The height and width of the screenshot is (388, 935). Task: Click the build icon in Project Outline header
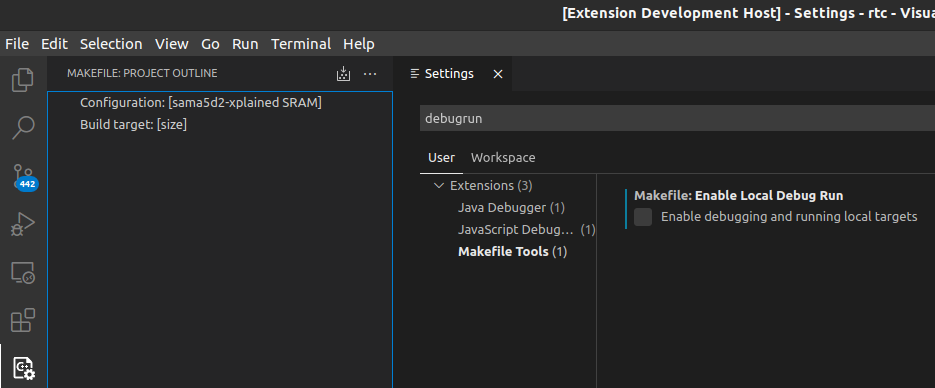click(343, 74)
